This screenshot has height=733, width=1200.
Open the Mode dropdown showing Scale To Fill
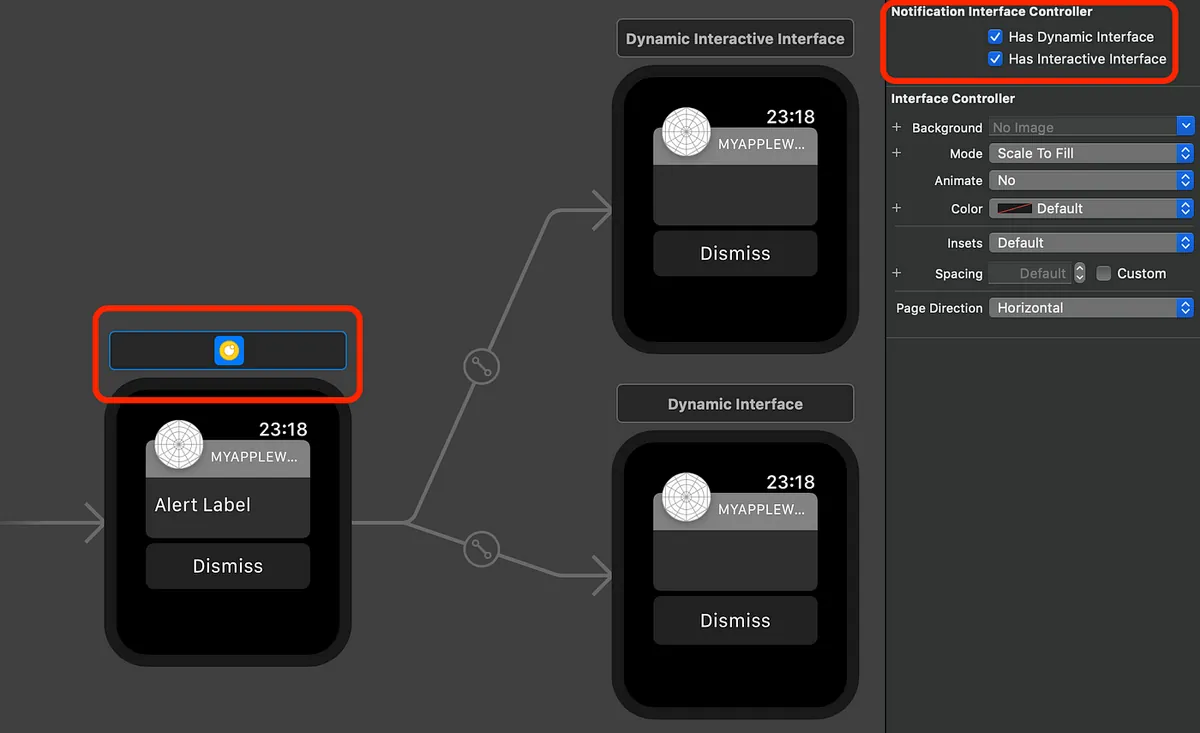tap(1090, 152)
